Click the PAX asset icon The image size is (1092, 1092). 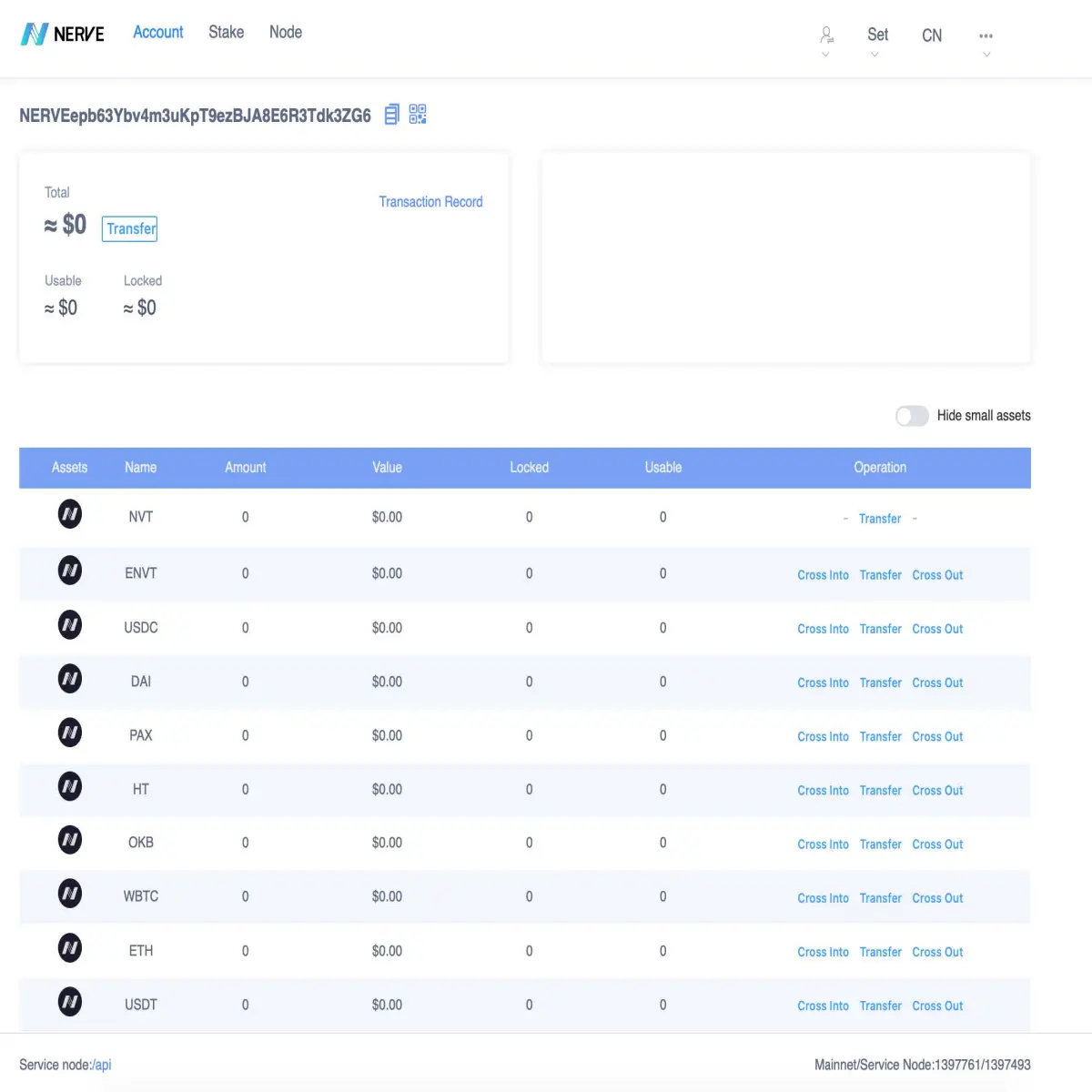coord(70,733)
